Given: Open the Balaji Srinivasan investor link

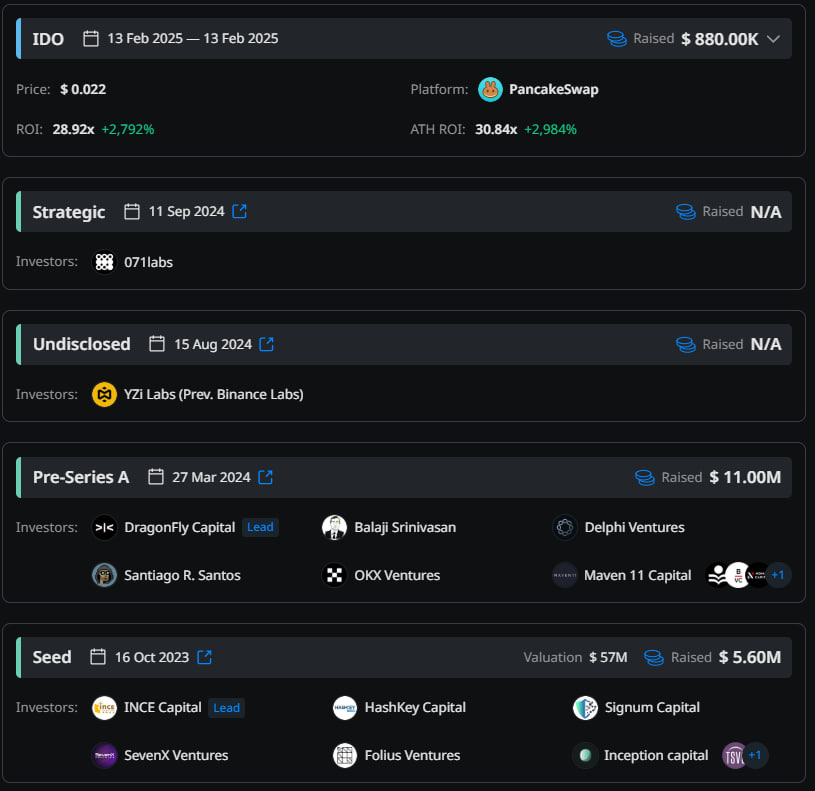Looking at the screenshot, I should point(405,527).
